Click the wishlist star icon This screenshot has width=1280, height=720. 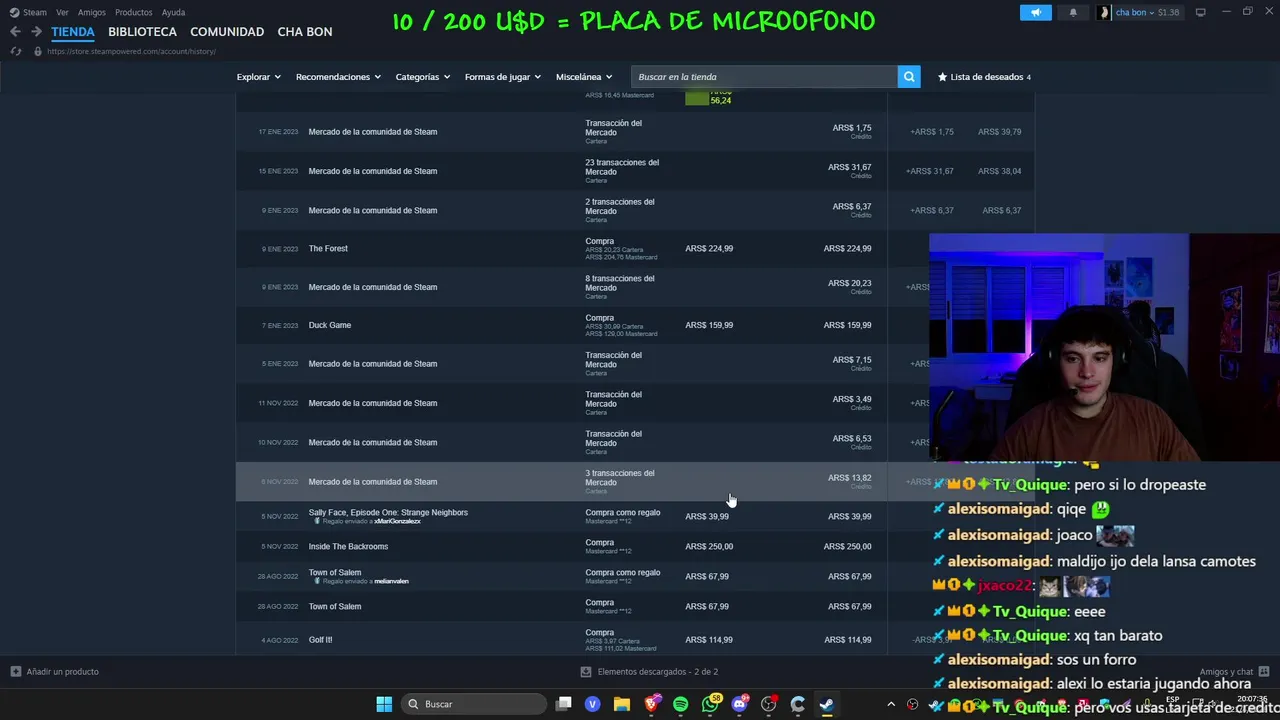coord(942,77)
